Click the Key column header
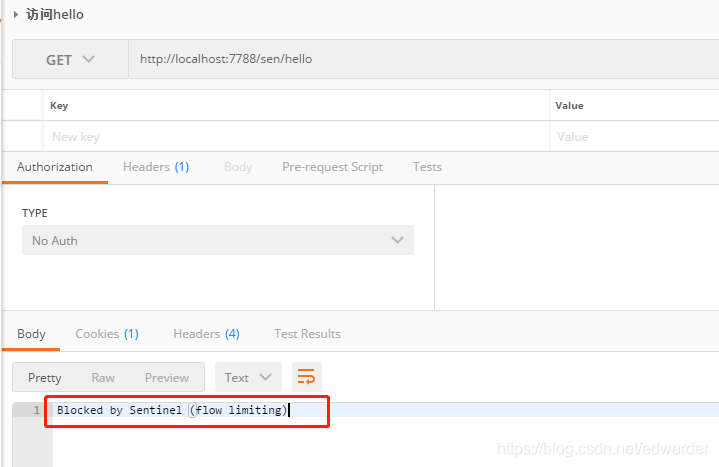 tap(59, 106)
